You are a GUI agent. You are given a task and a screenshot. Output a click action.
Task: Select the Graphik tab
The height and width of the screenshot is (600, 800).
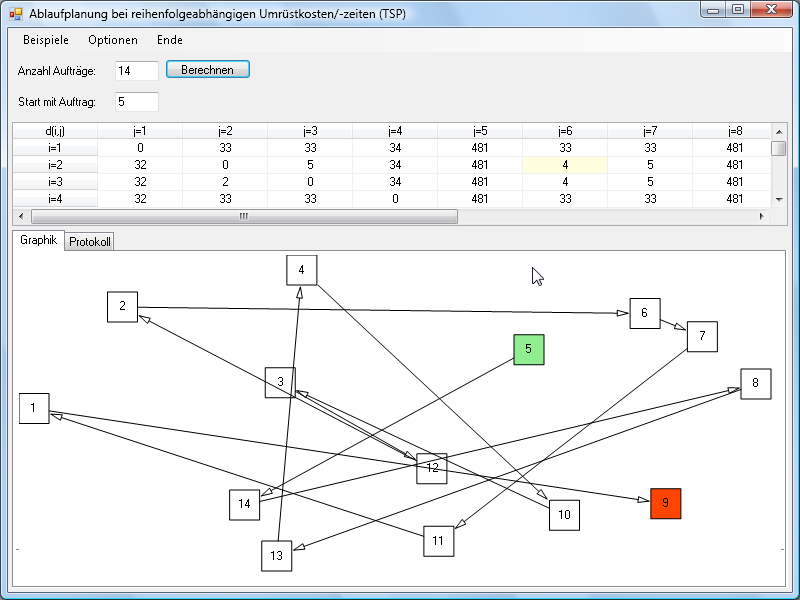[x=39, y=241]
